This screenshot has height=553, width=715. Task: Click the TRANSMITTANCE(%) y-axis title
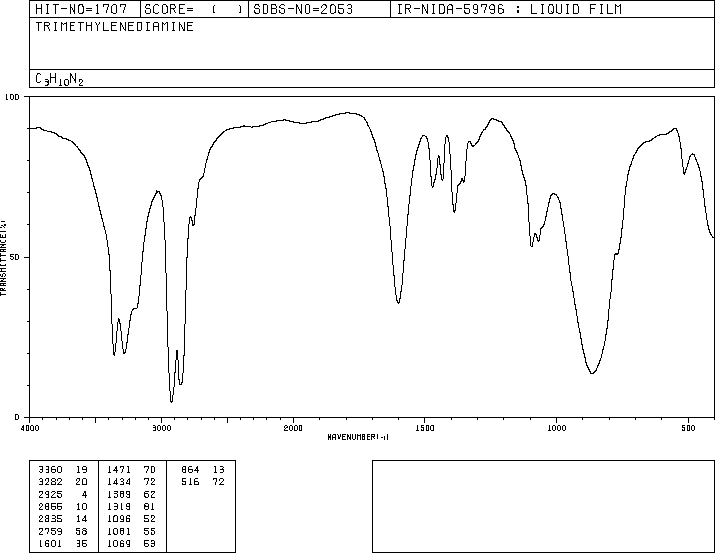3,258
